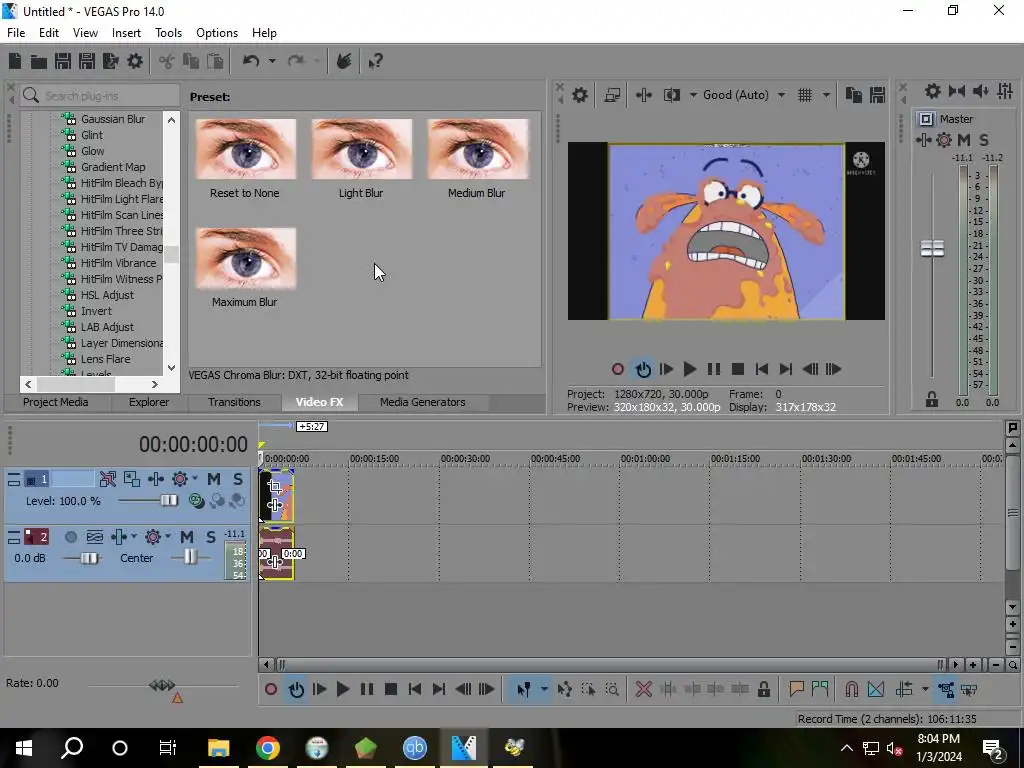Insert marker flag icon in timeline toolbar

[796, 690]
